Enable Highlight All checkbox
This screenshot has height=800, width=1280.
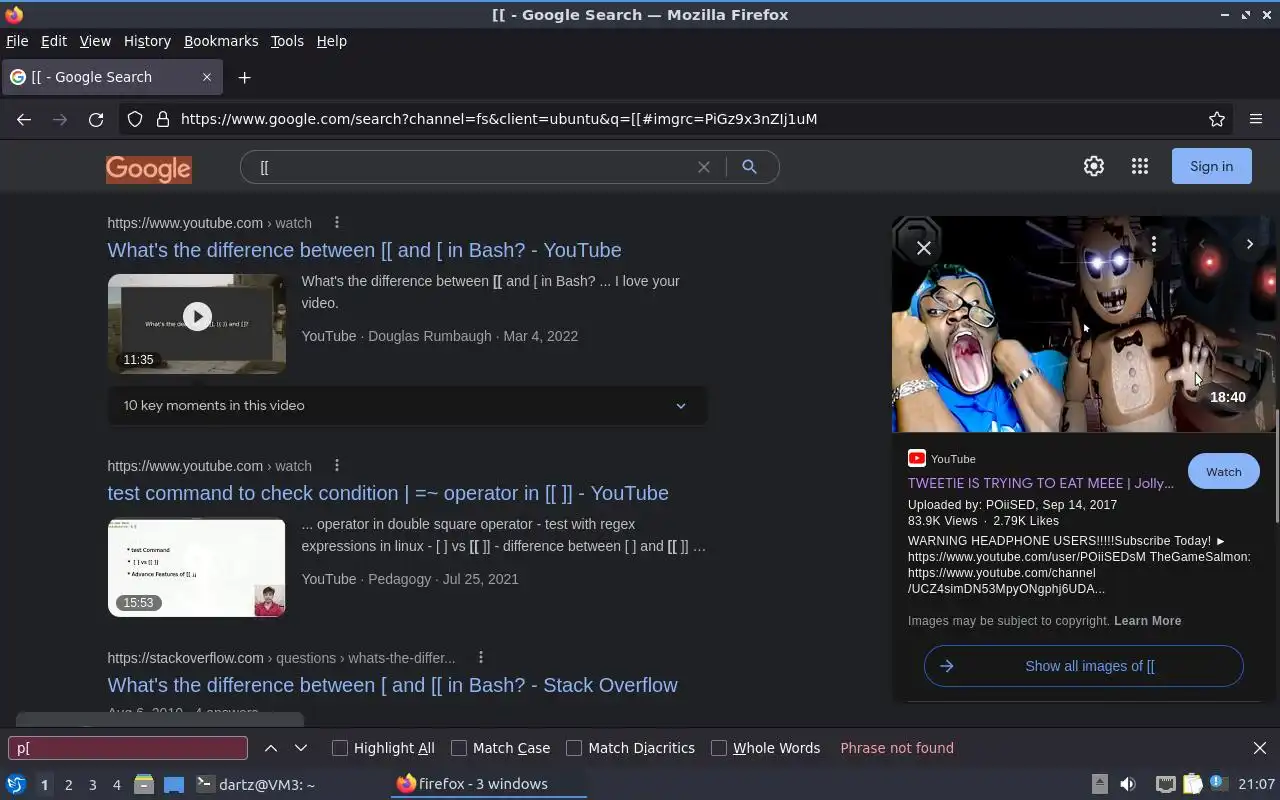coord(340,748)
